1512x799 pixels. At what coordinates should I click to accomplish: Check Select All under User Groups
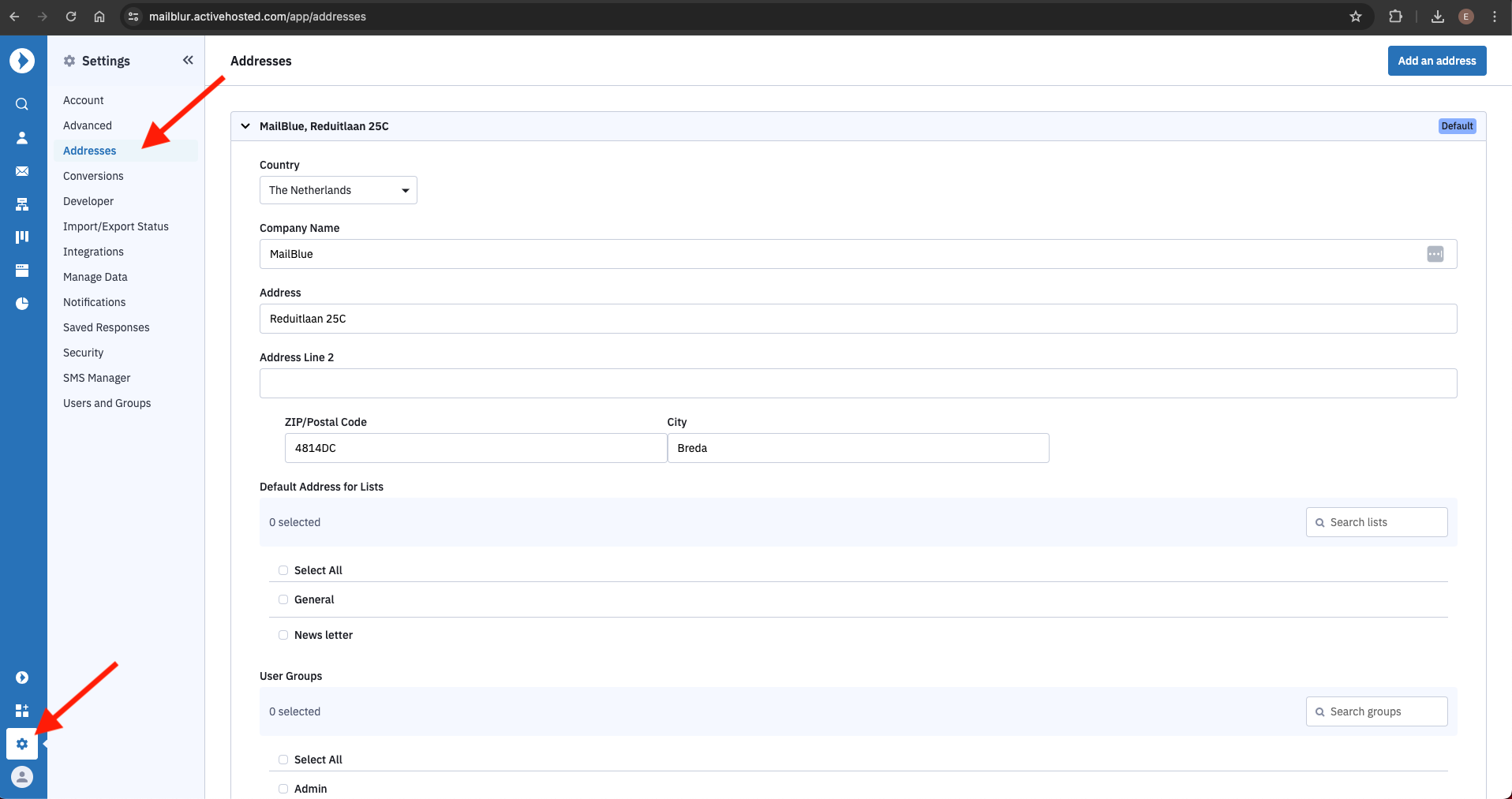click(283, 760)
